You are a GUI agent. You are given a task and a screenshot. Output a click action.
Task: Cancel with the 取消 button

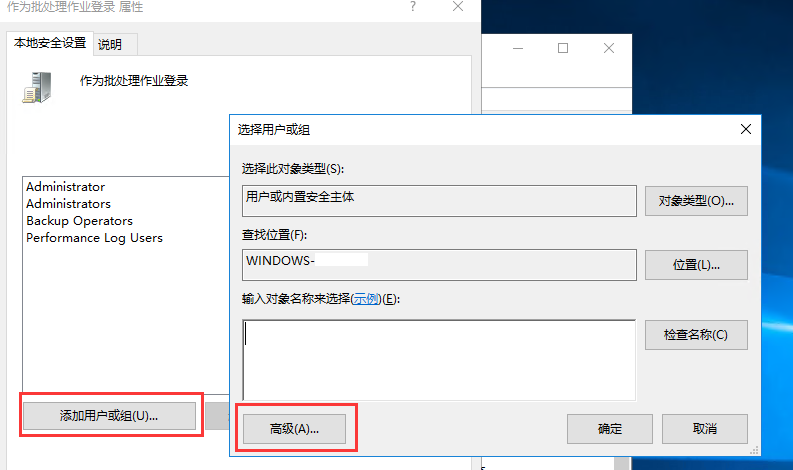(x=705, y=429)
